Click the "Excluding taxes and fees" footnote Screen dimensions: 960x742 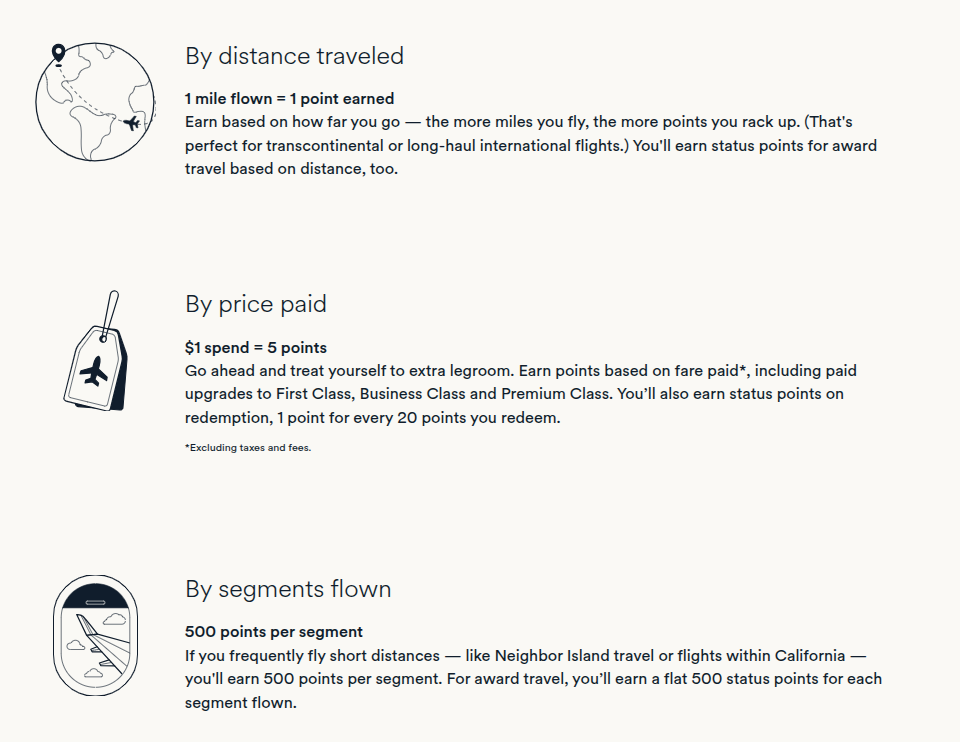point(248,447)
